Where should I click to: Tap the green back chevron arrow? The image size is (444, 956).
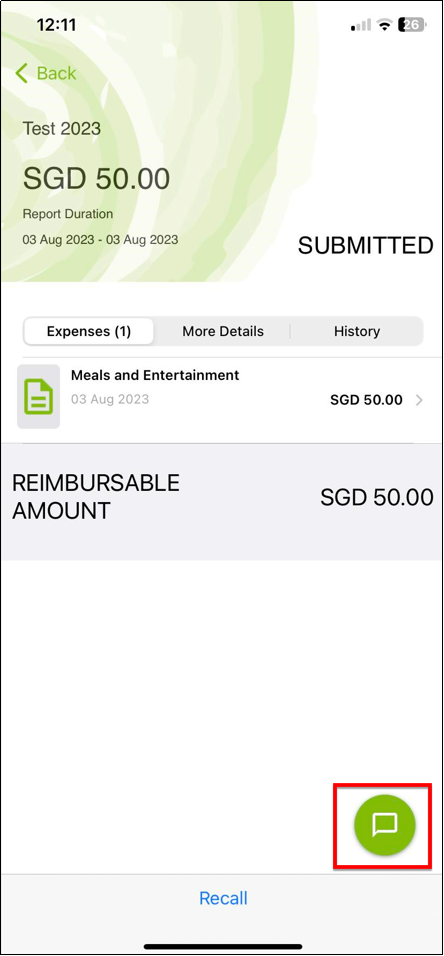pyautogui.click(x=21, y=73)
